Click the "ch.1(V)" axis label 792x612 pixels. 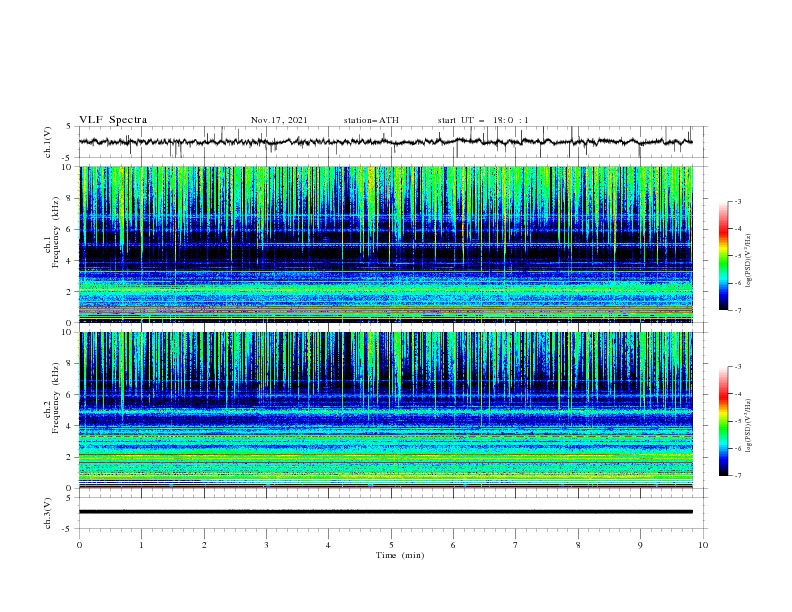48,142
